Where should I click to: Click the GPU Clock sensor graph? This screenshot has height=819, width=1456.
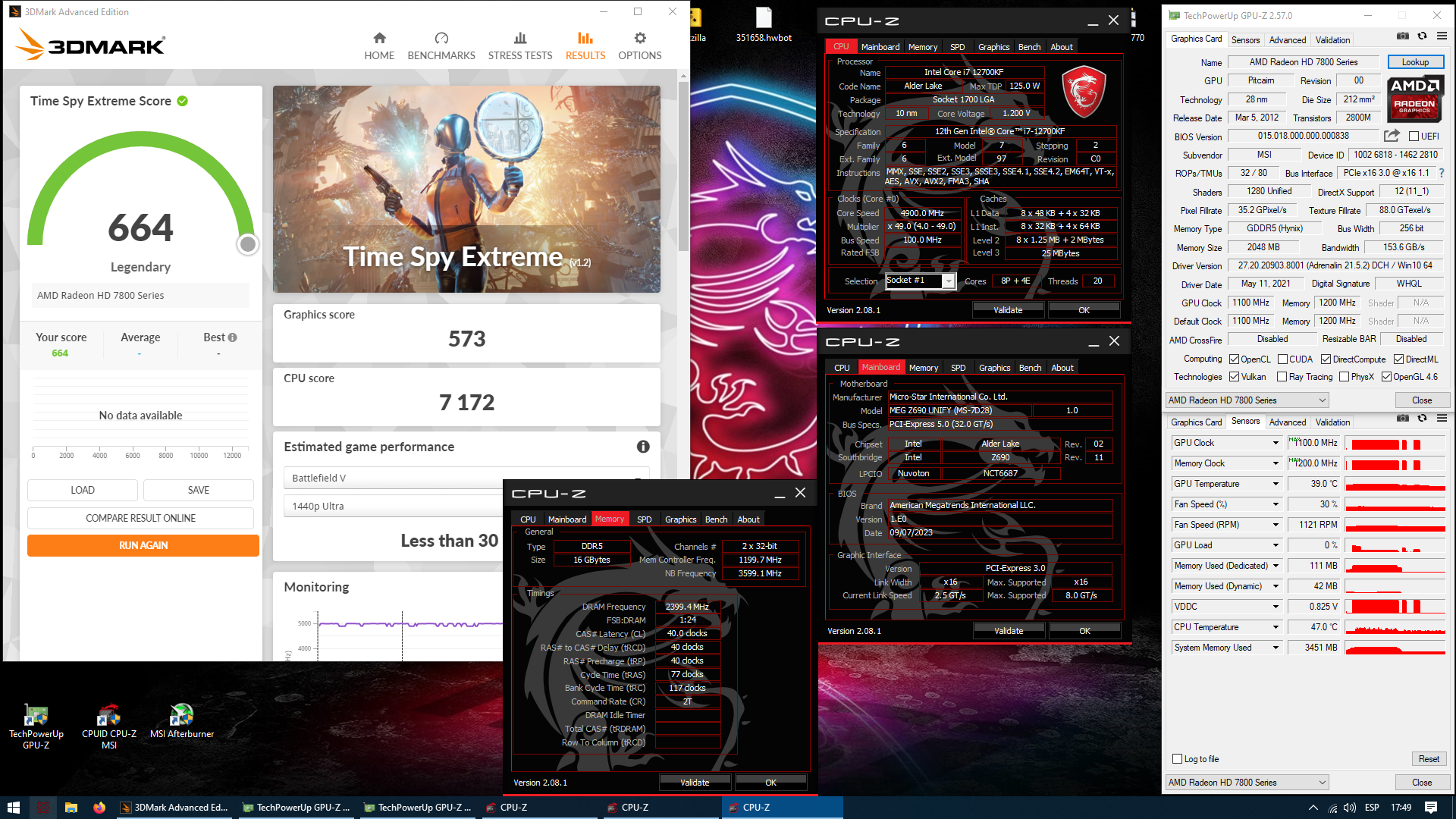[1395, 443]
